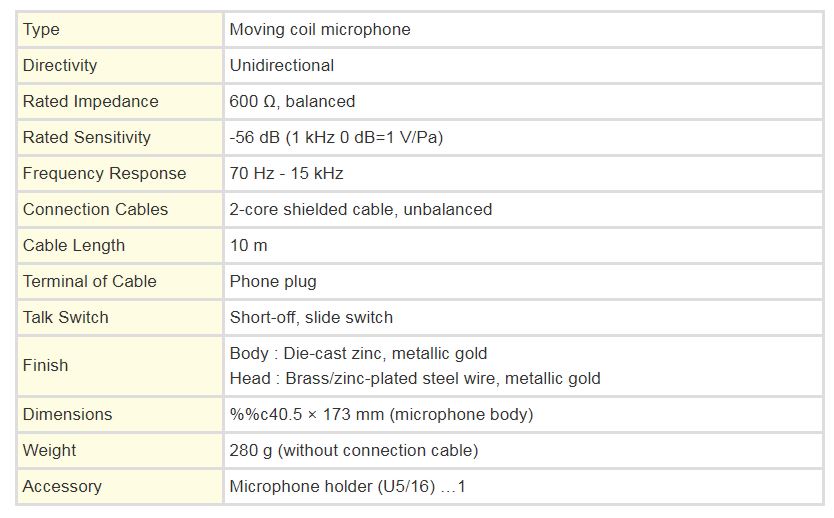The image size is (834, 518).
Task: Select the 2-core shielded cable value
Action: pos(361,209)
